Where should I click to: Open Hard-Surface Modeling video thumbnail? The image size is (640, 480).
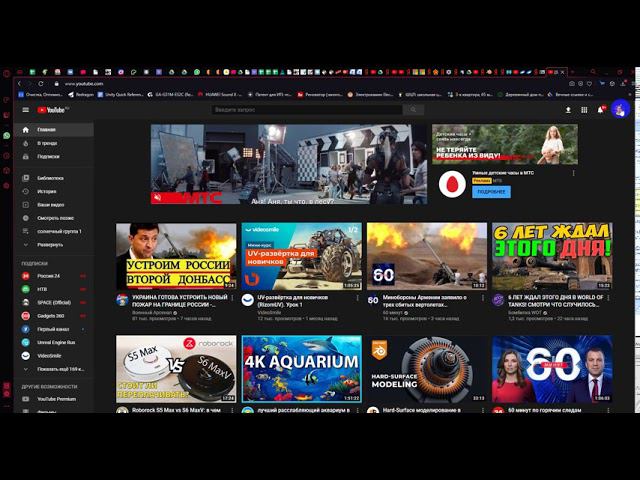(427, 369)
